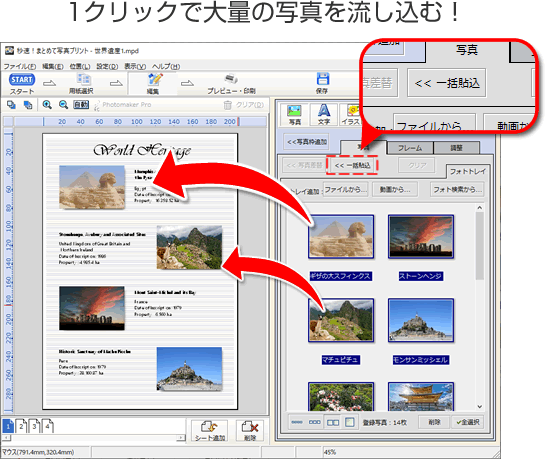Open page 2 sheet tab
This screenshot has height=459, width=545.
pos(21,426)
